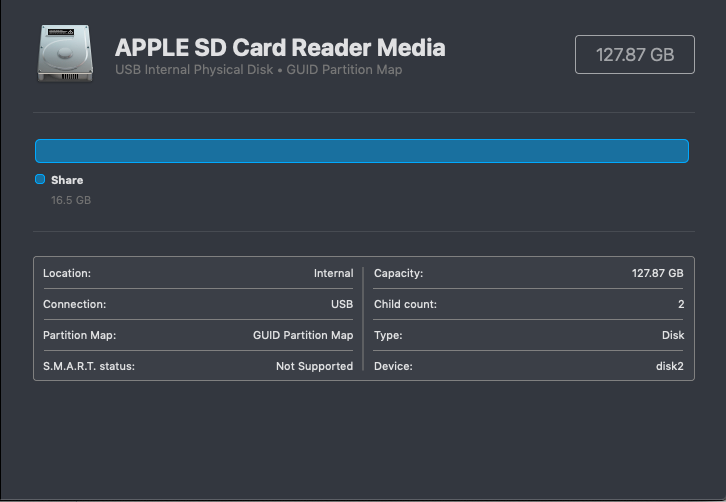Select the Share partition label
Viewport: 726px width, 502px height.
(x=67, y=180)
